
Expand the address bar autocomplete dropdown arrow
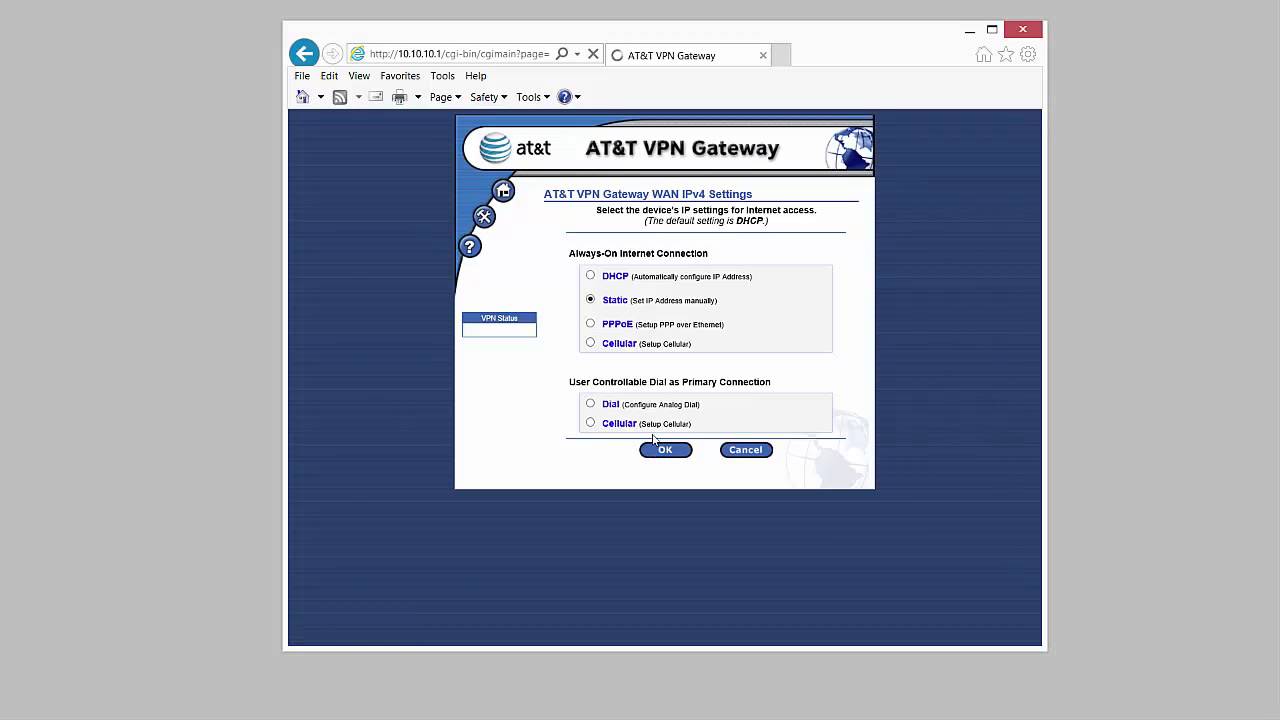click(577, 54)
